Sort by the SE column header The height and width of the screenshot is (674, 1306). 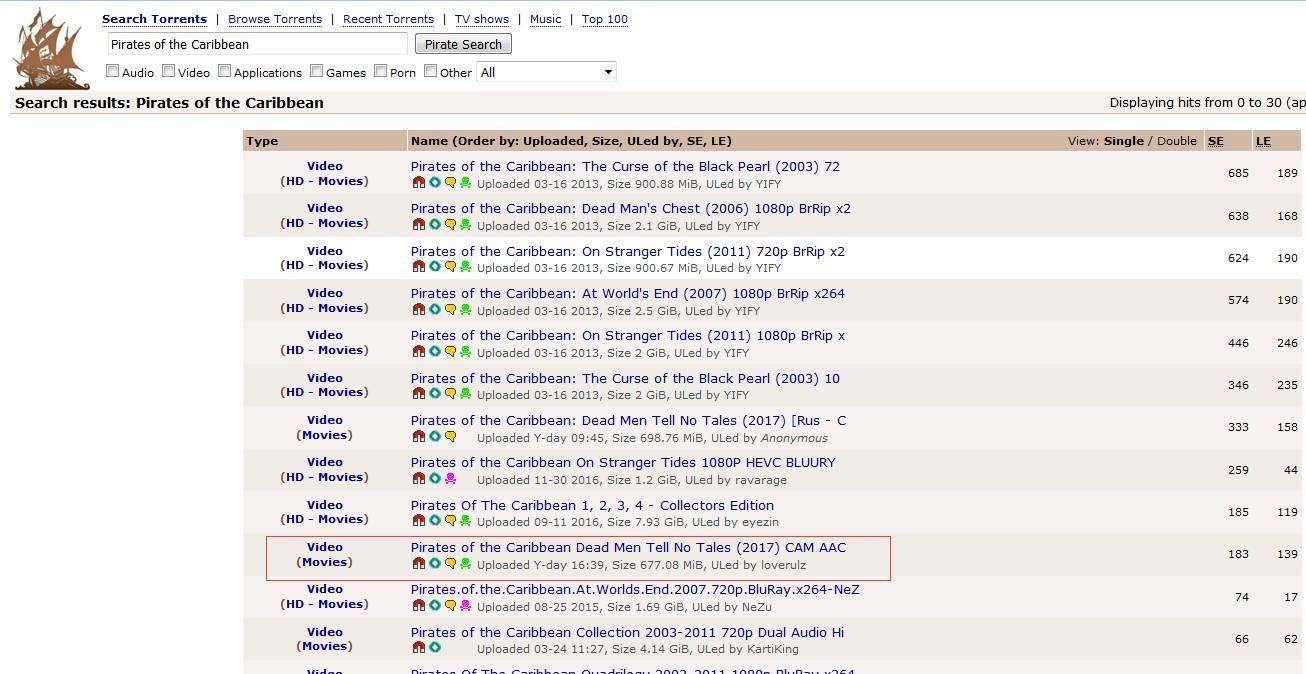(x=1216, y=141)
